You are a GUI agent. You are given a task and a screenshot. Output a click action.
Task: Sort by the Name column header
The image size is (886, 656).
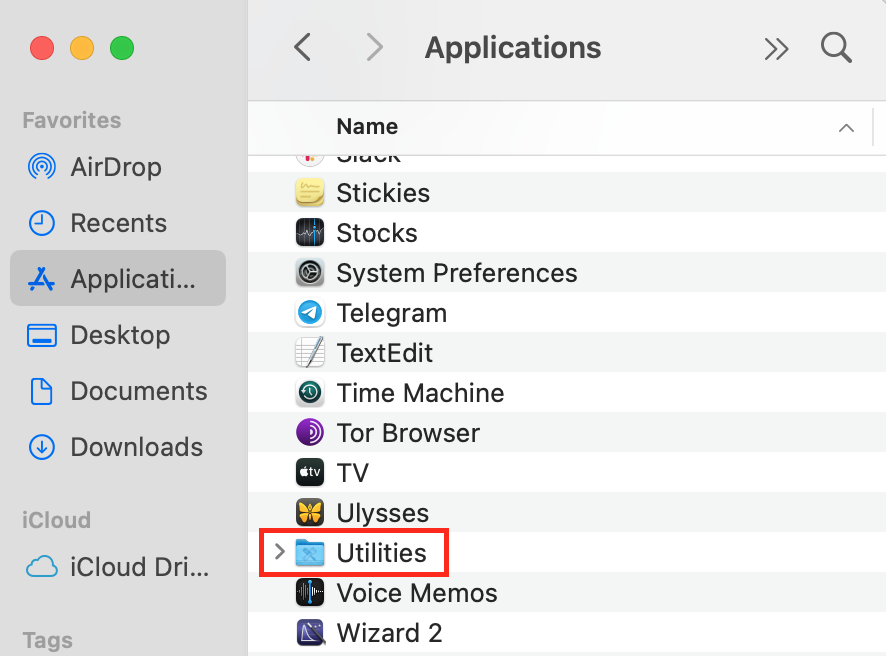(367, 127)
